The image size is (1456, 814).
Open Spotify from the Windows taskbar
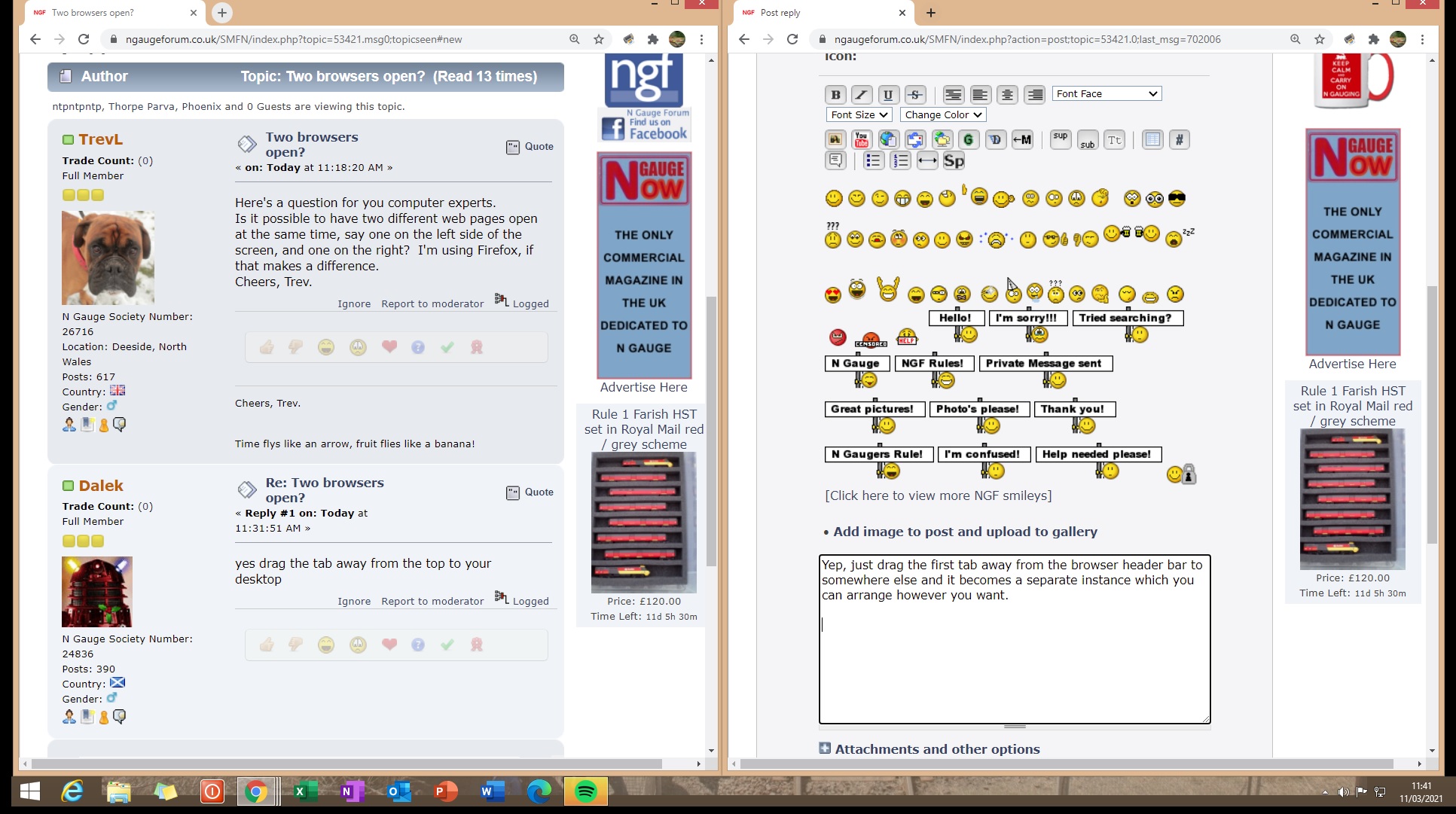[585, 791]
